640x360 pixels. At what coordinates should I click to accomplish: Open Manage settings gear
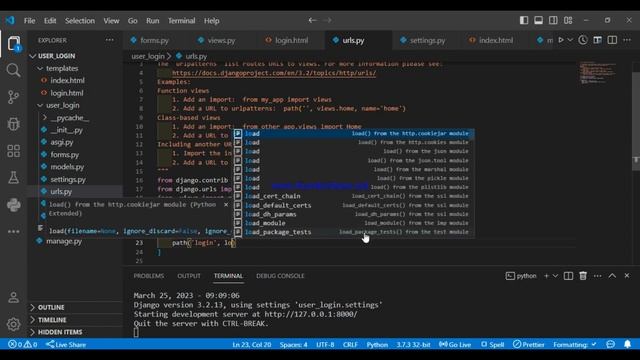point(13,324)
